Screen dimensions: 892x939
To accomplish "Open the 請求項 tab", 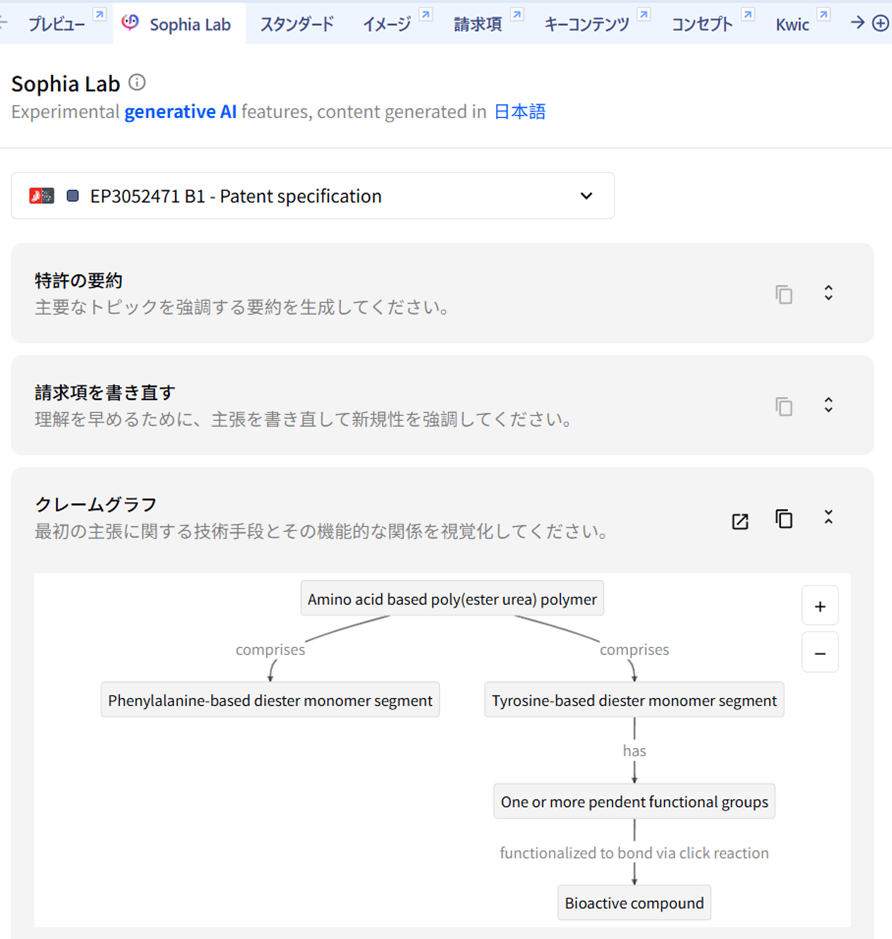I will [477, 25].
